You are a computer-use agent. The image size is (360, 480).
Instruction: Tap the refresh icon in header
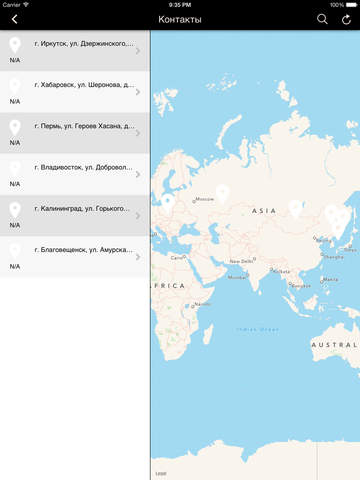click(346, 20)
